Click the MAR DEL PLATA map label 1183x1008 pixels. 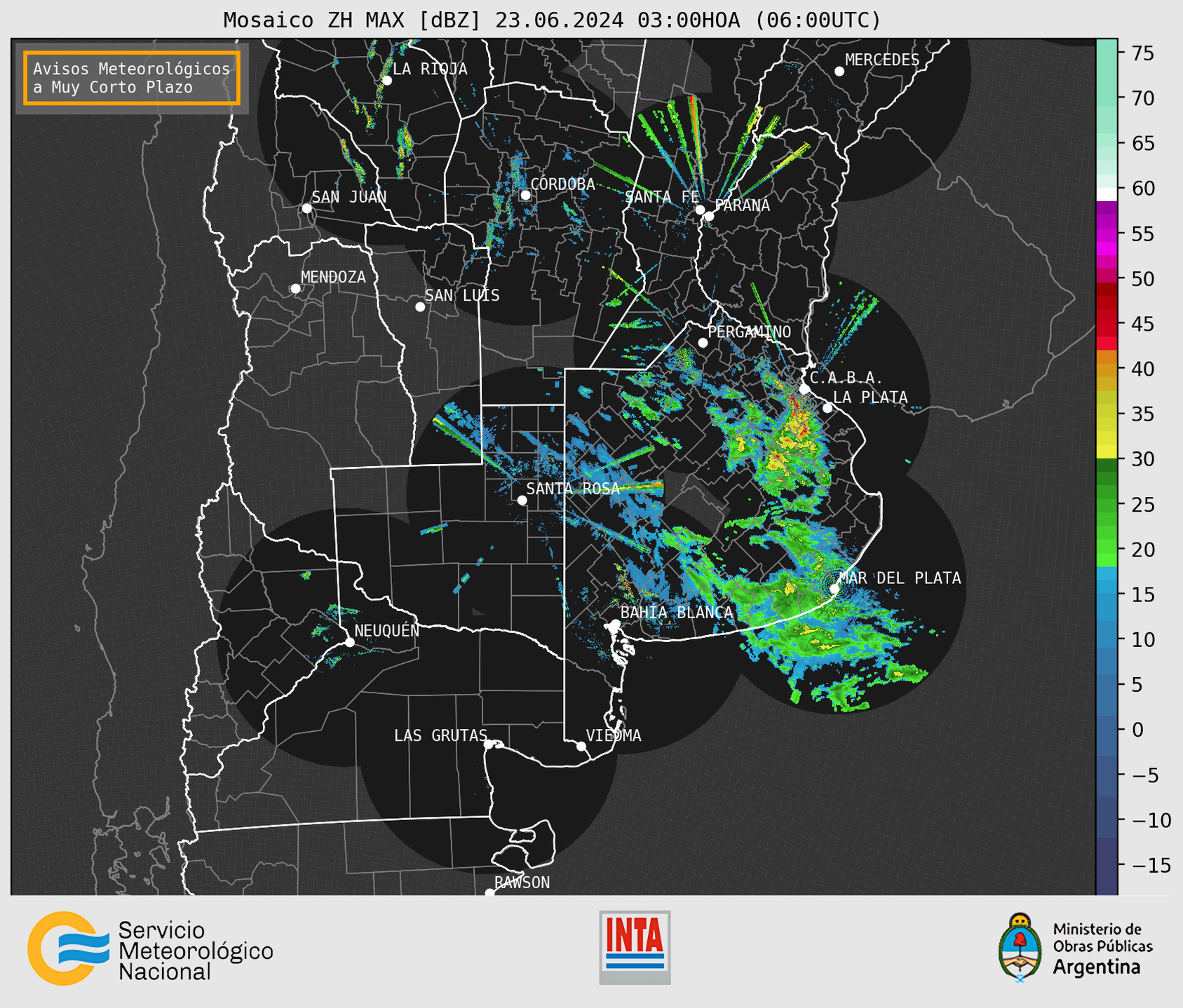[x=900, y=578]
